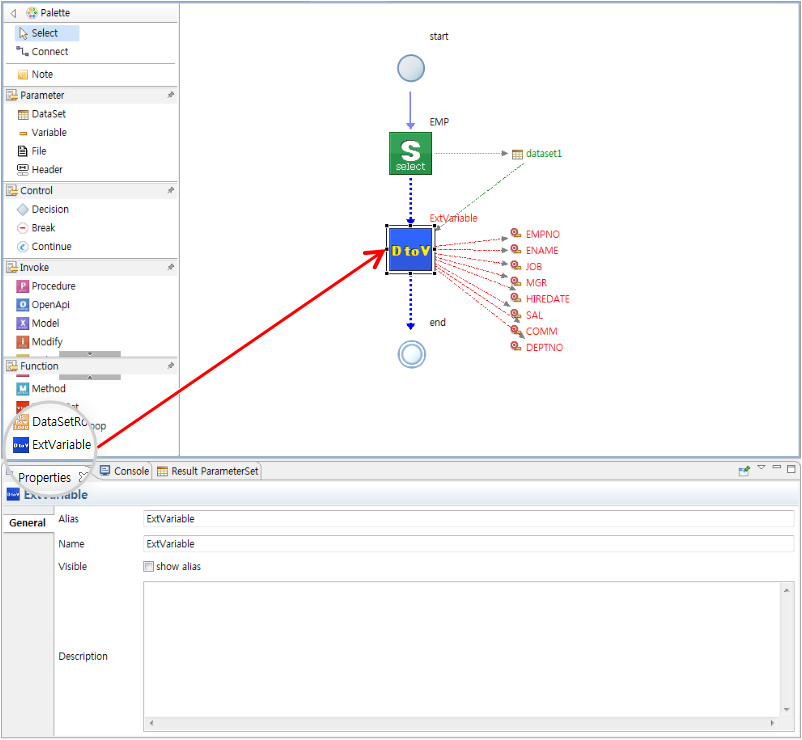This screenshot has width=802, height=740.
Task: Open the Result ParameterSet tab
Action: [x=214, y=471]
